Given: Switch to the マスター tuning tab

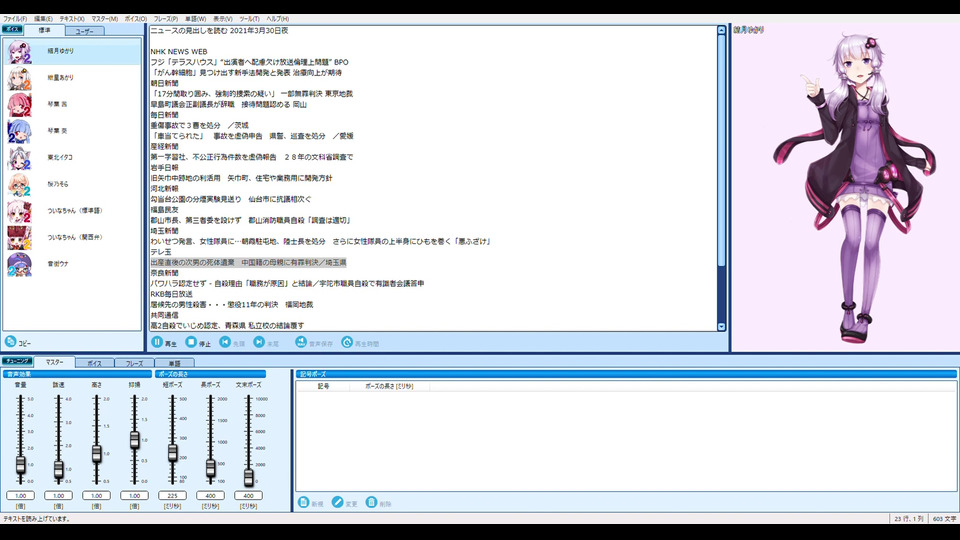Looking at the screenshot, I should [x=54, y=362].
